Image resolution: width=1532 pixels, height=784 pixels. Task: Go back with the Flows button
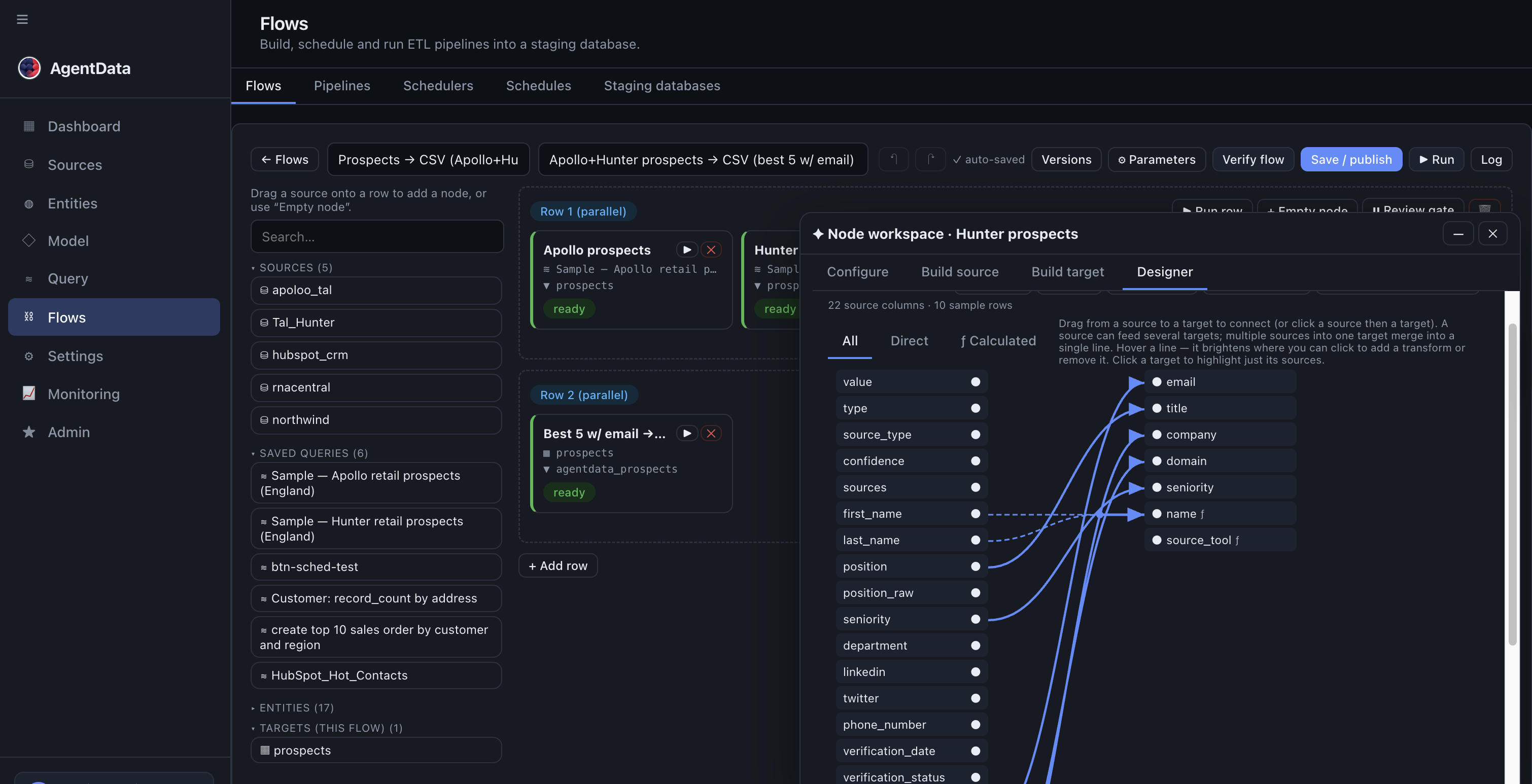[285, 159]
